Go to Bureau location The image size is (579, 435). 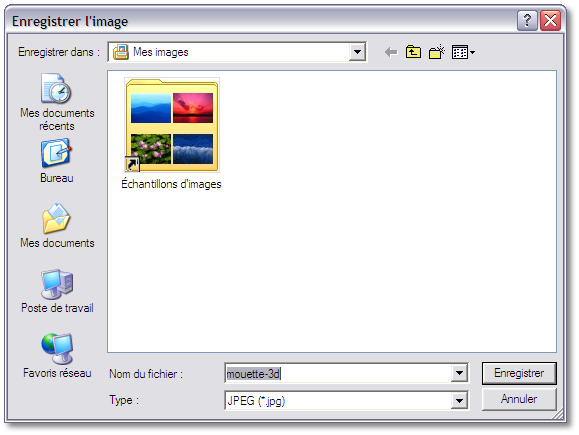click(x=56, y=161)
